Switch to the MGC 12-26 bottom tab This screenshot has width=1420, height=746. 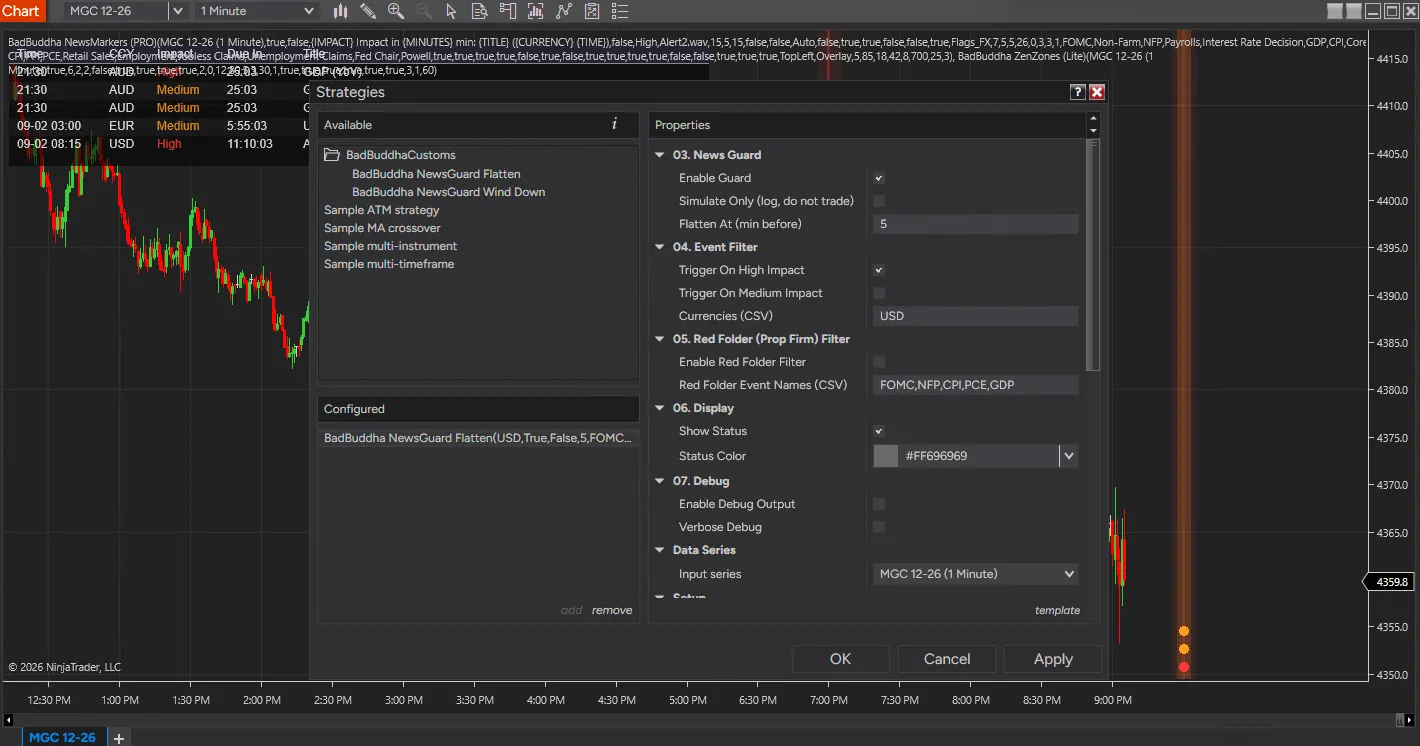[x=63, y=738]
